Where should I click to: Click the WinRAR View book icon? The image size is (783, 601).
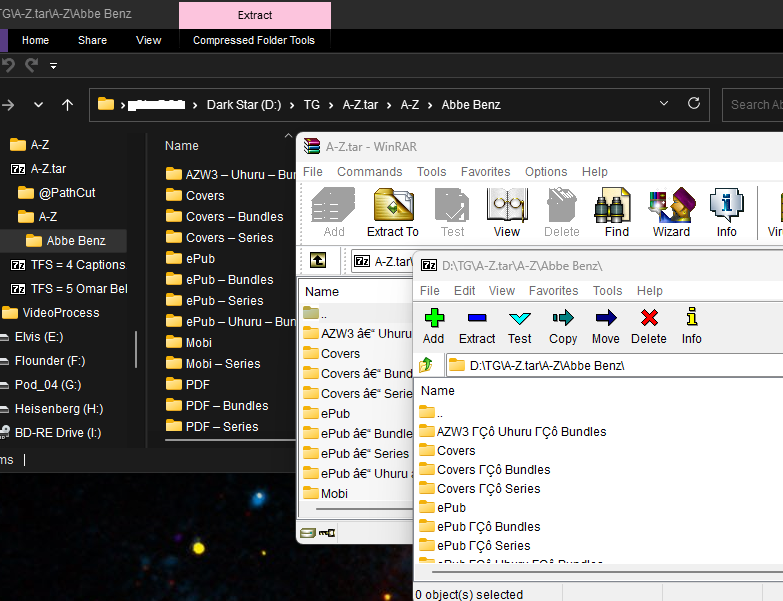tap(507, 206)
